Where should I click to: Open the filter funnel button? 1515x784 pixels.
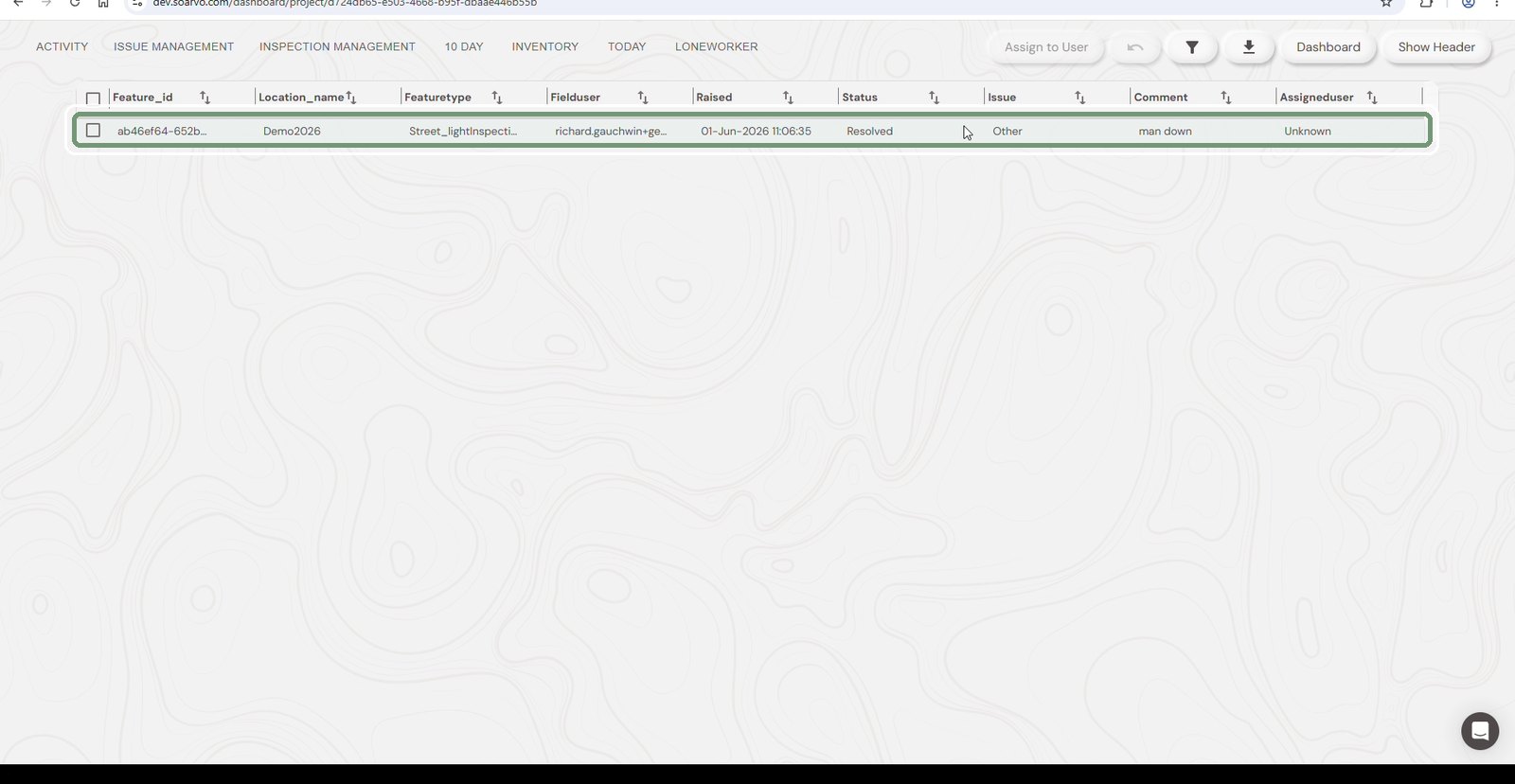pyautogui.click(x=1192, y=47)
